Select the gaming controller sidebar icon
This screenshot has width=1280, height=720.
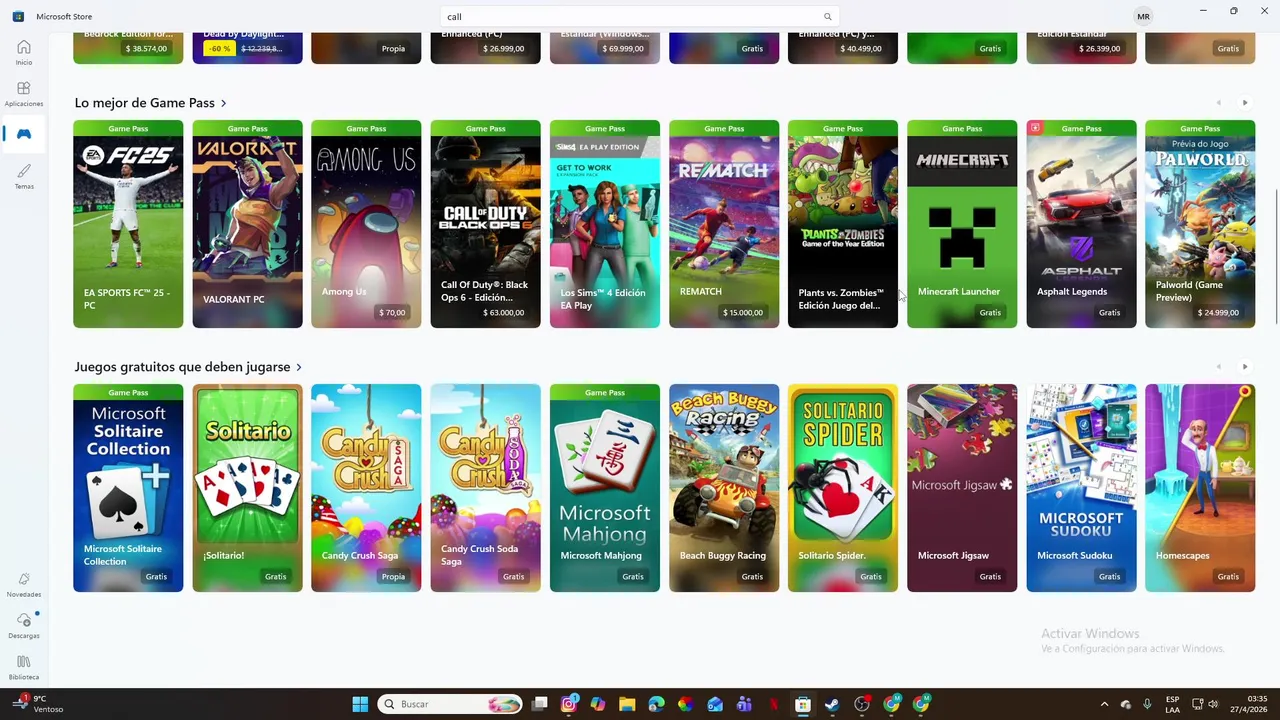click(x=23, y=134)
